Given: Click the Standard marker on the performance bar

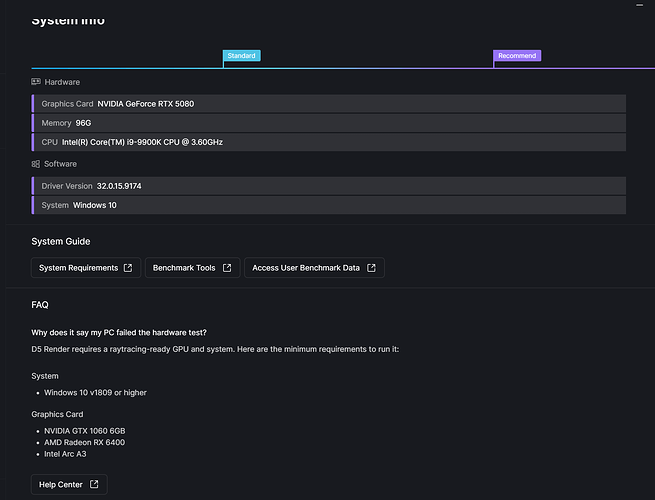Looking at the screenshot, I should click(x=241, y=56).
